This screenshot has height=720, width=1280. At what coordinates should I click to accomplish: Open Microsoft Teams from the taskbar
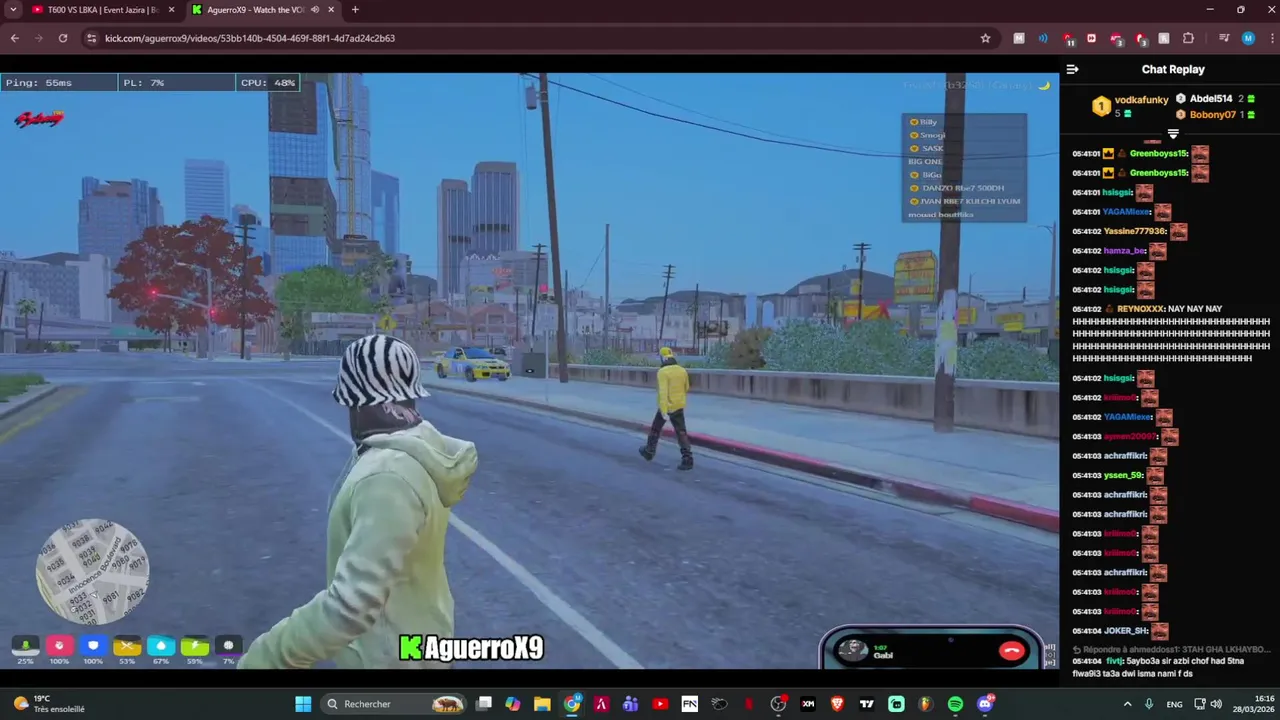[x=630, y=704]
